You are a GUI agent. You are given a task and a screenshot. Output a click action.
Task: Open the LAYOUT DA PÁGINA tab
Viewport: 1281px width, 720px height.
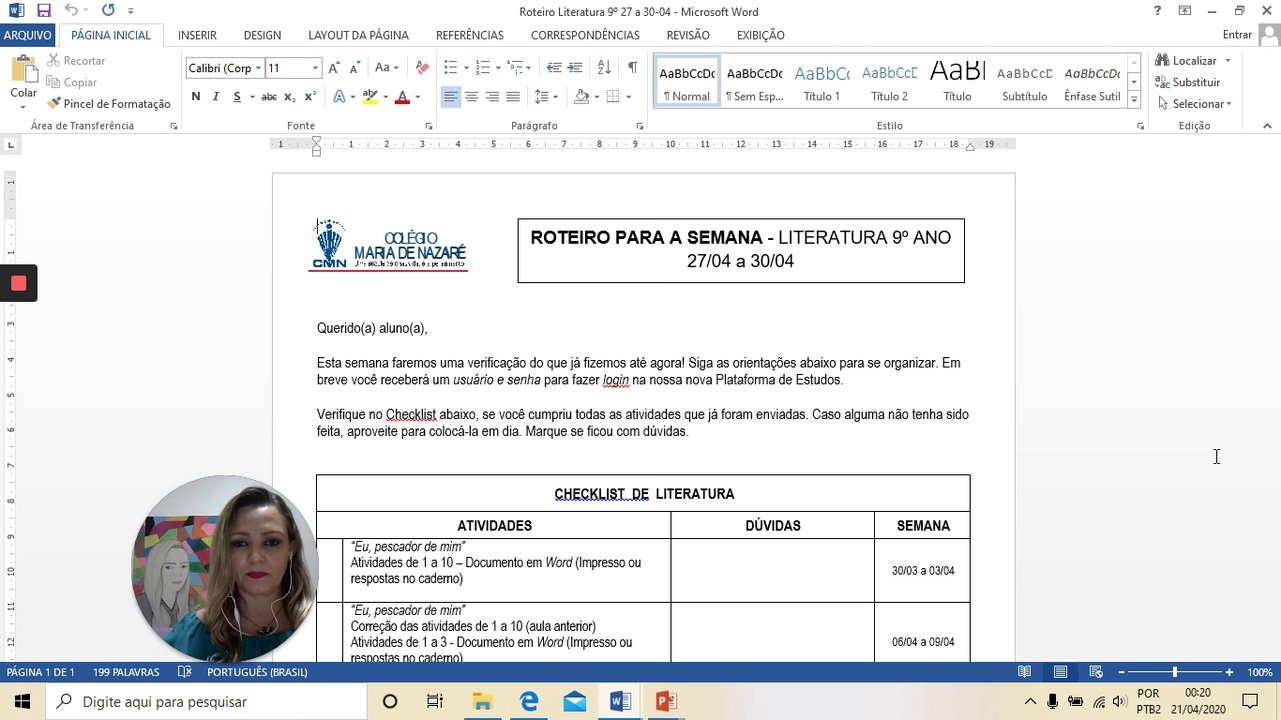(358, 35)
